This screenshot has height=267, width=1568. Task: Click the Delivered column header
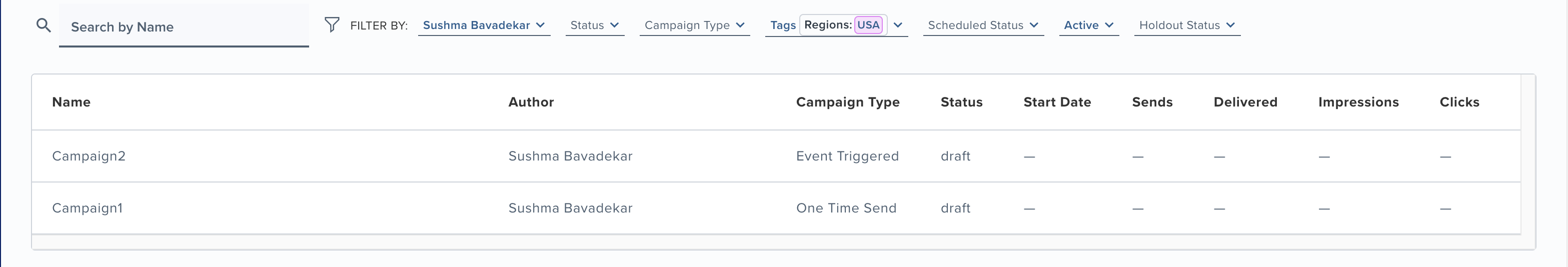coord(1245,102)
